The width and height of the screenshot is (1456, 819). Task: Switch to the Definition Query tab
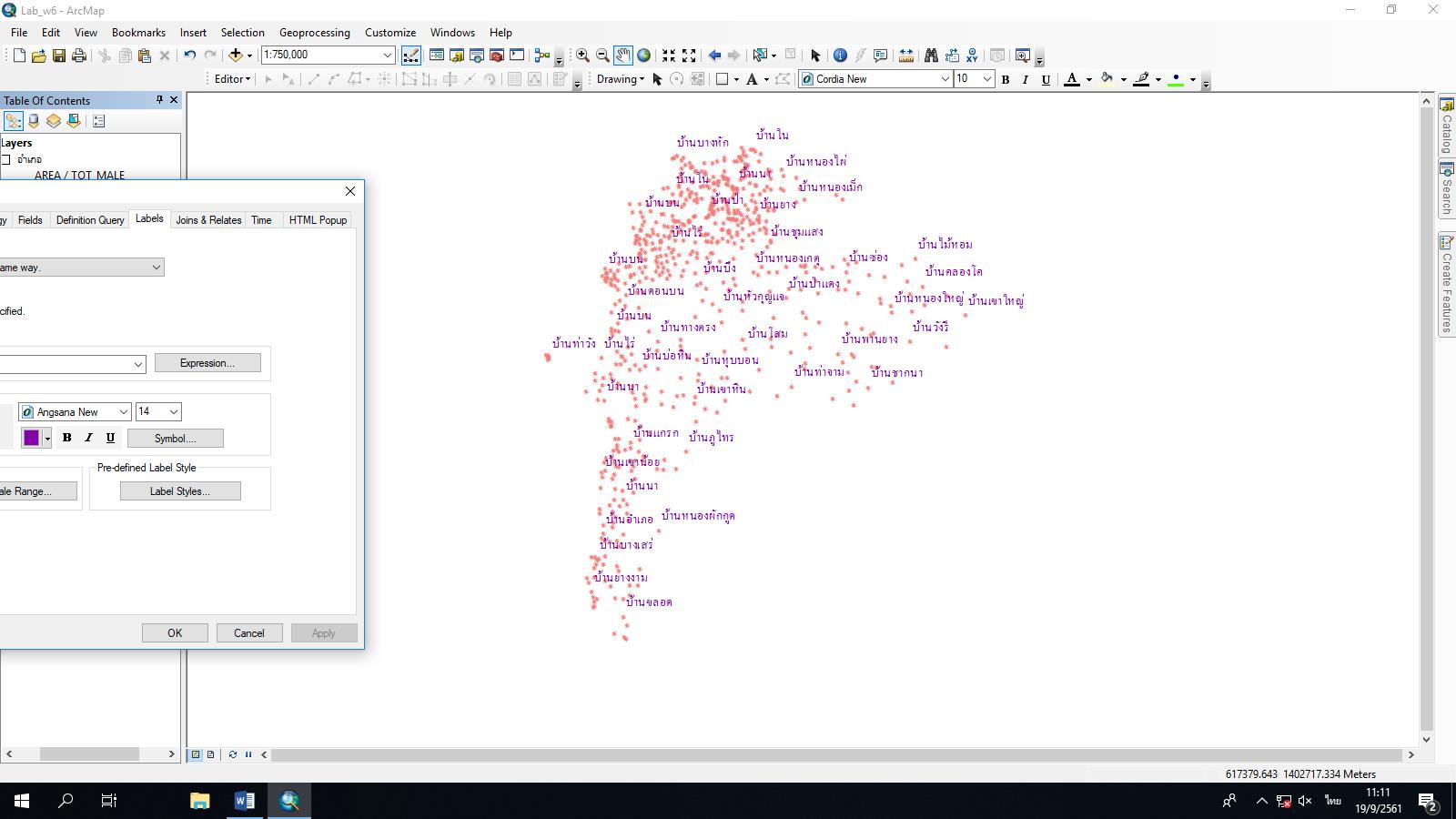pos(89,219)
